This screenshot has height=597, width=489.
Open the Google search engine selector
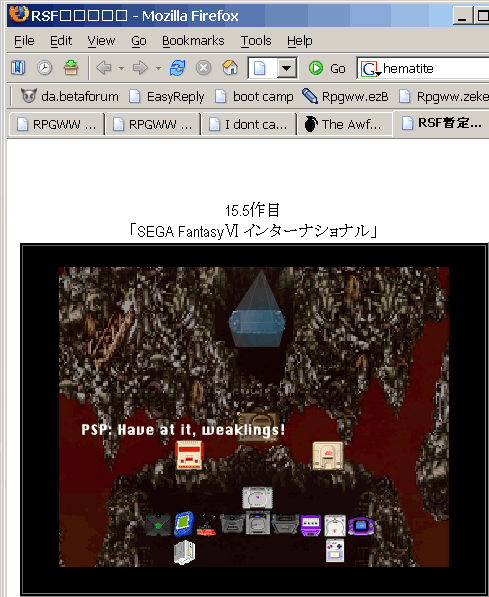[371, 69]
